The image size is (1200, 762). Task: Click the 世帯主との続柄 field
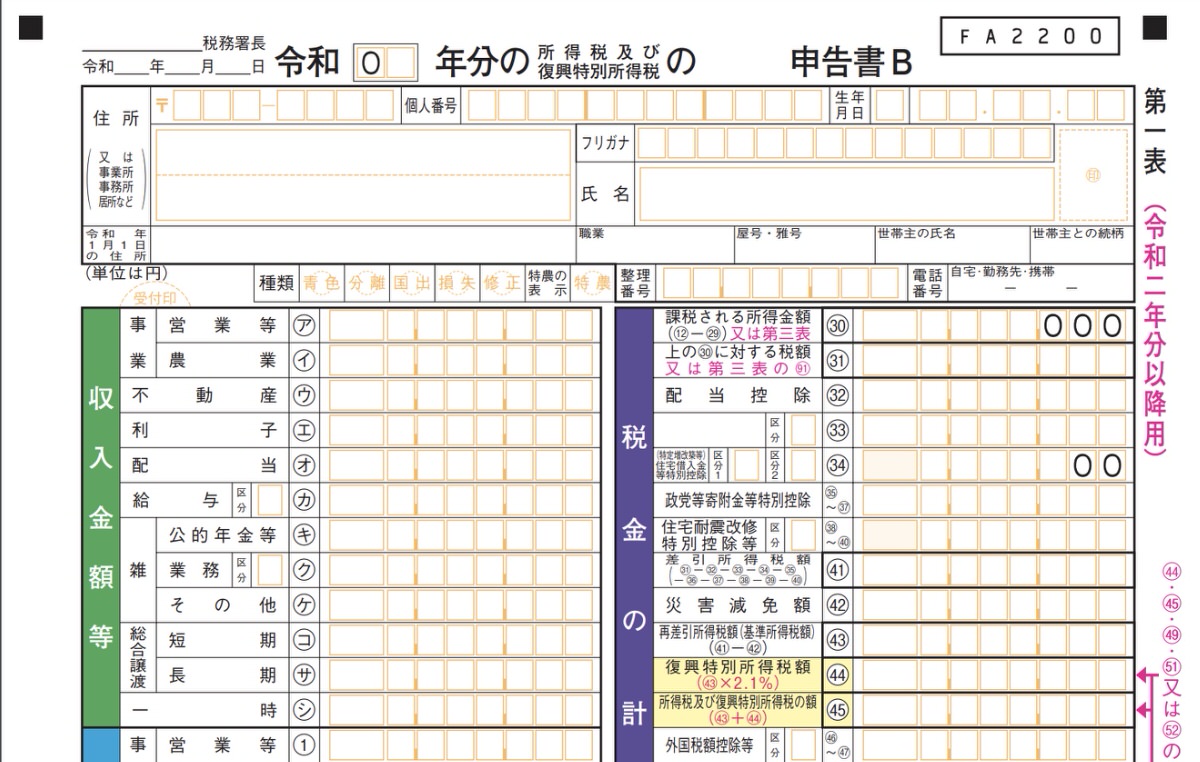pos(1082,244)
